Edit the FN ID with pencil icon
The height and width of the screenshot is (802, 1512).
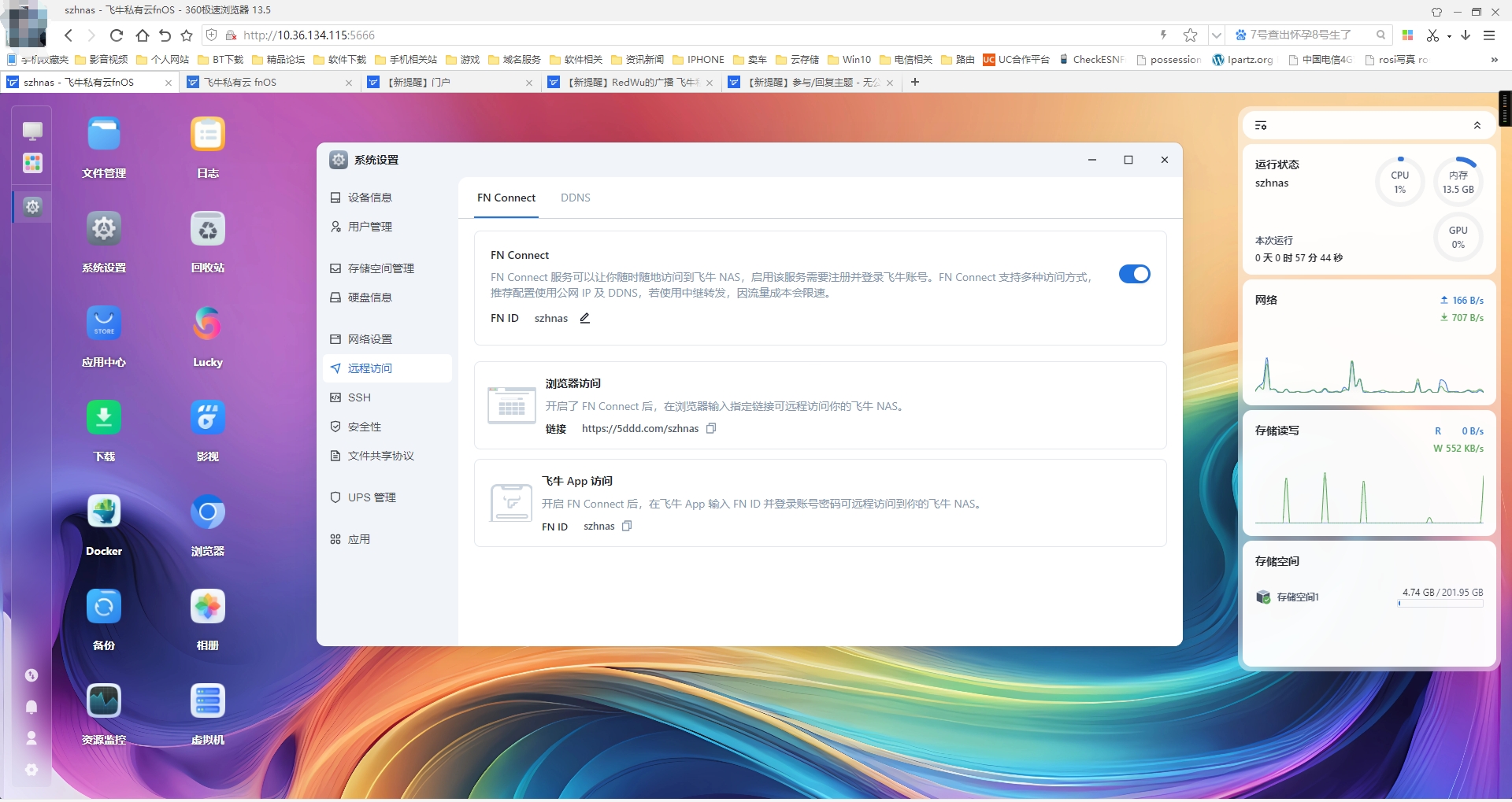click(x=585, y=318)
